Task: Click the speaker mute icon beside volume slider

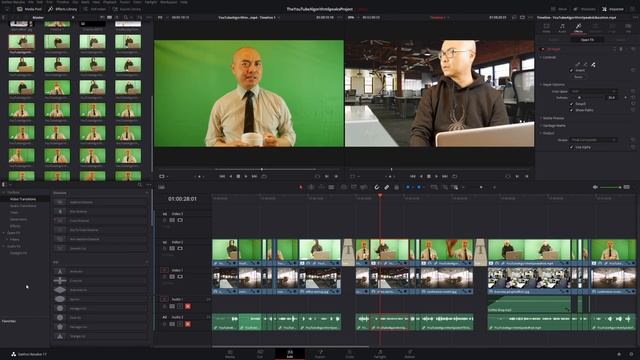Action: [595, 187]
